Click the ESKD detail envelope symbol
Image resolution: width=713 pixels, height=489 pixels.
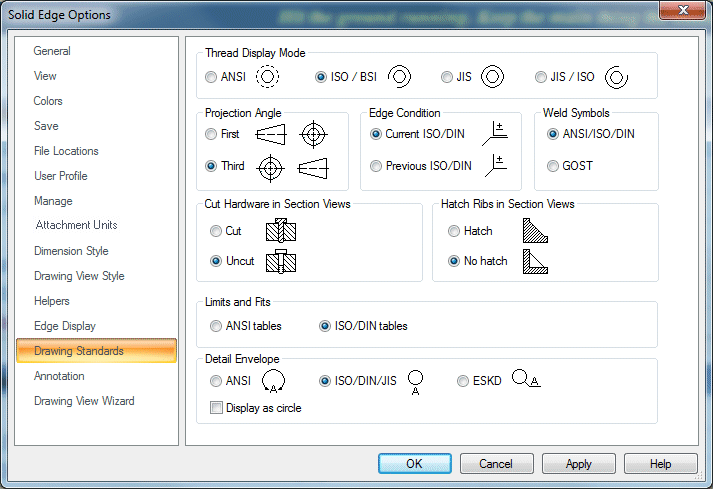click(x=526, y=378)
